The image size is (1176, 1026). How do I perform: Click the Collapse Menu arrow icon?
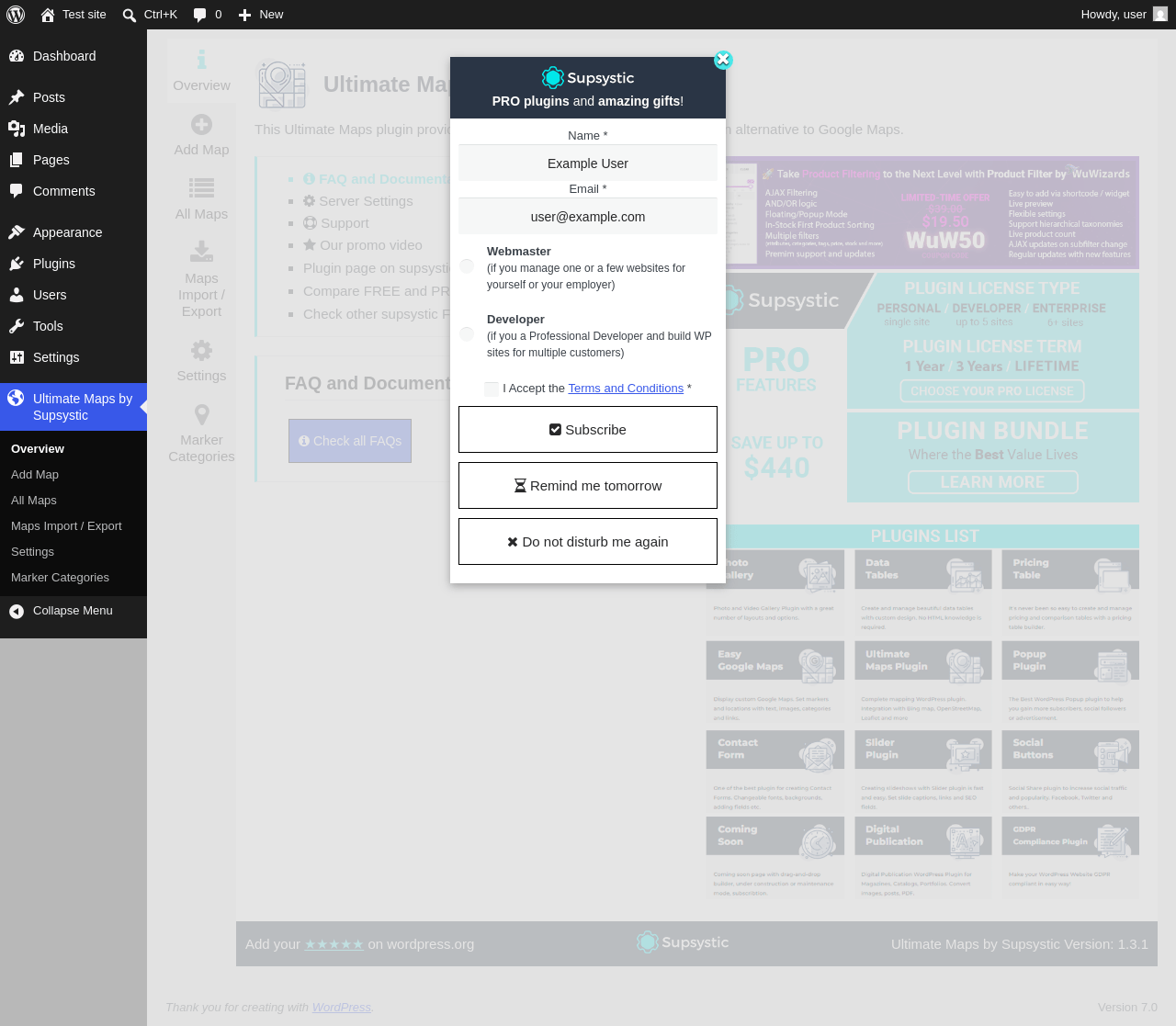click(17, 611)
